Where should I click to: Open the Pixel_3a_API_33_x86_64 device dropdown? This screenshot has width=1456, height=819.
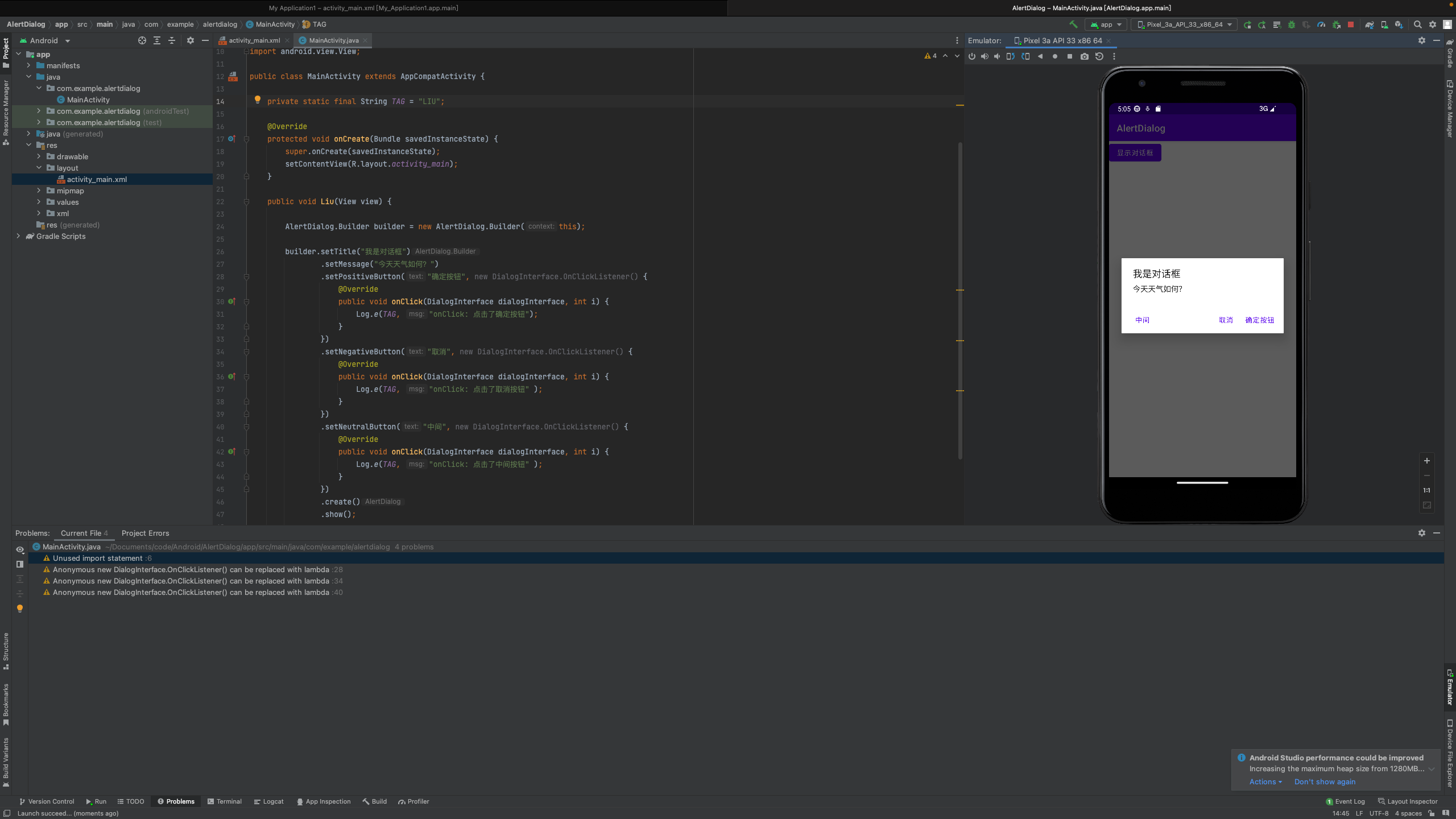1184,24
